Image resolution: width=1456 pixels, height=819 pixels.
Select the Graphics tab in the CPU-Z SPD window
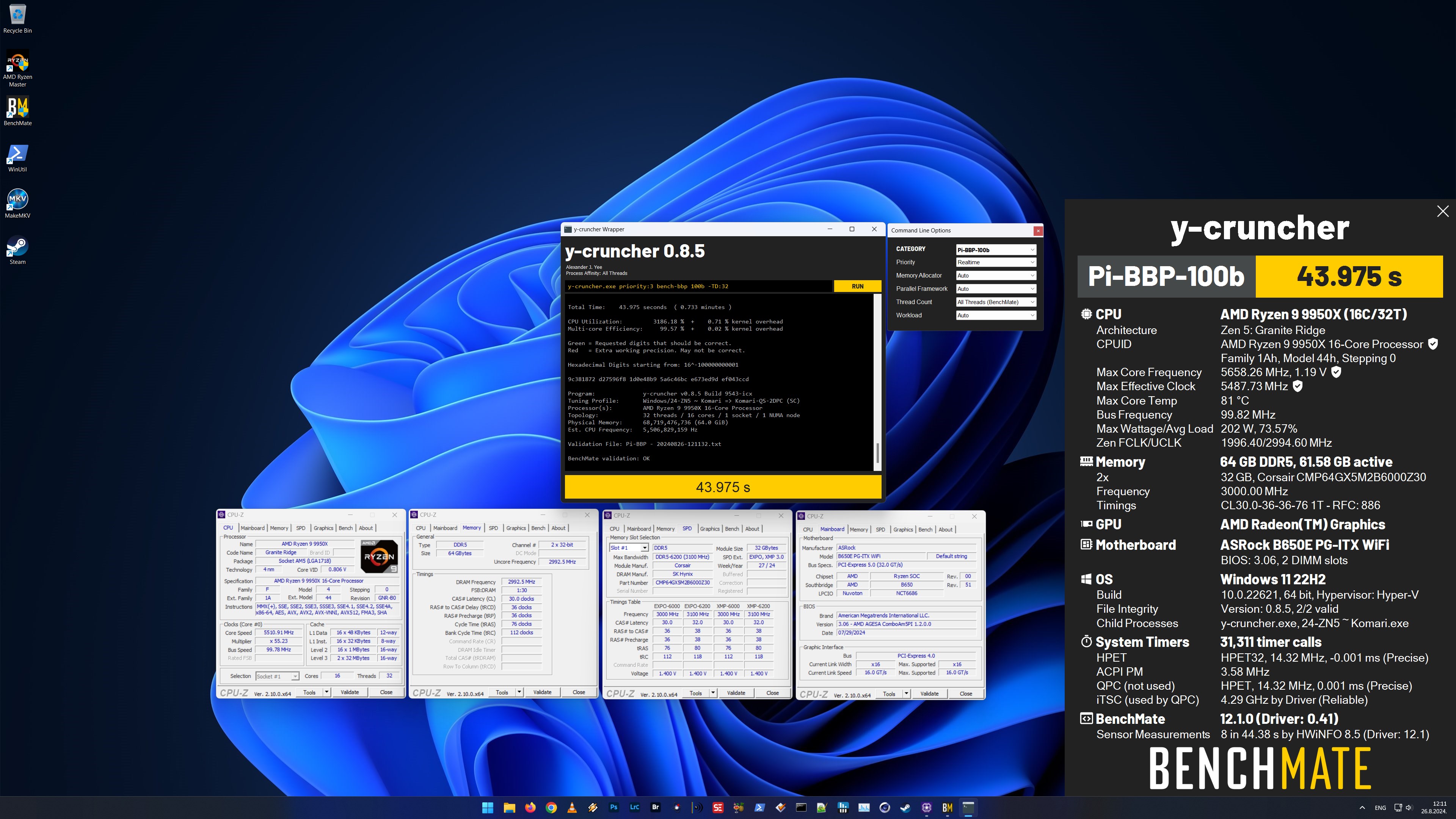pos(710,529)
